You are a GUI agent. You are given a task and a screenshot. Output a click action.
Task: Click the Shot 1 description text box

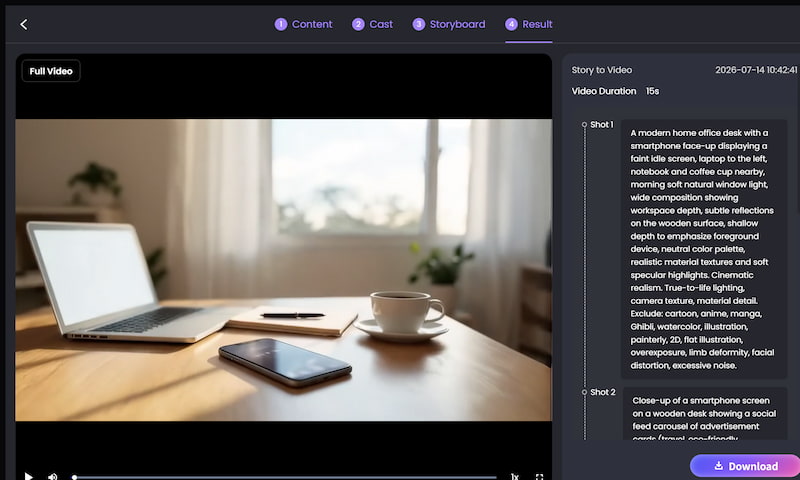click(704, 249)
